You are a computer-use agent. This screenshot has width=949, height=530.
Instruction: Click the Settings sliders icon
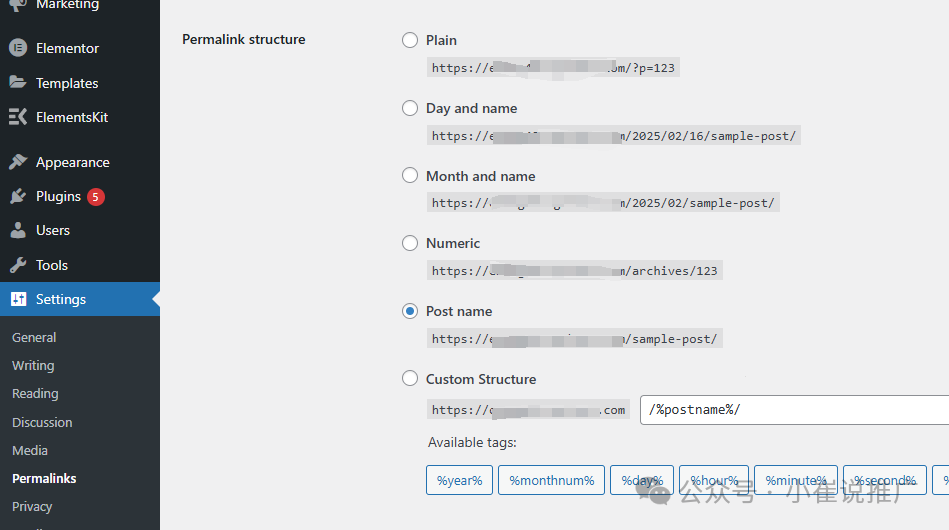(19, 299)
